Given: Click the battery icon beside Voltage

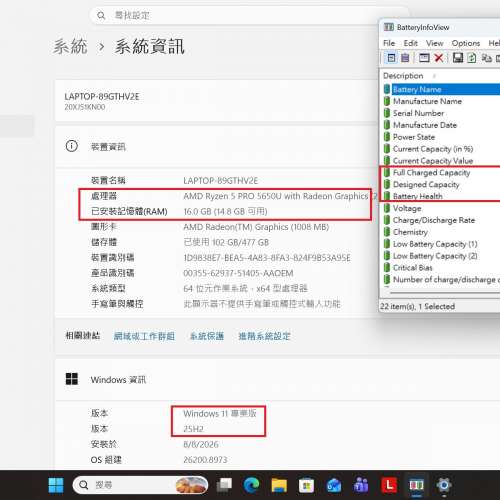Looking at the screenshot, I should [387, 208].
